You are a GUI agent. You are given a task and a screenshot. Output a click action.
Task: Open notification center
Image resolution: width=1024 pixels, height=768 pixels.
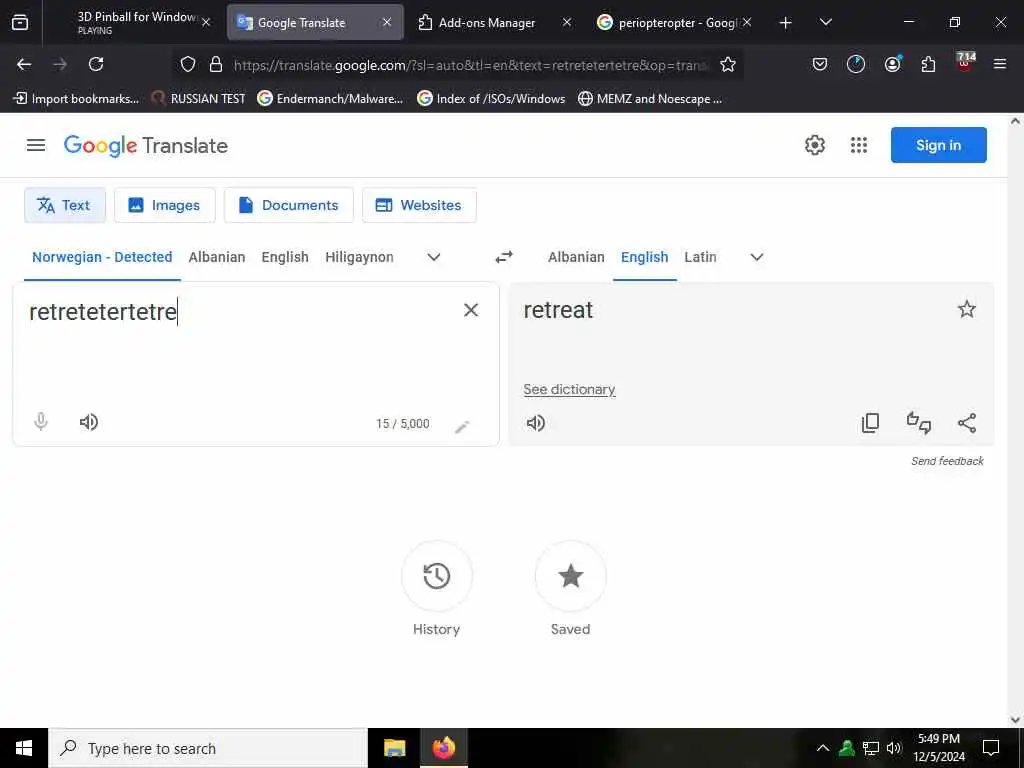click(x=991, y=748)
